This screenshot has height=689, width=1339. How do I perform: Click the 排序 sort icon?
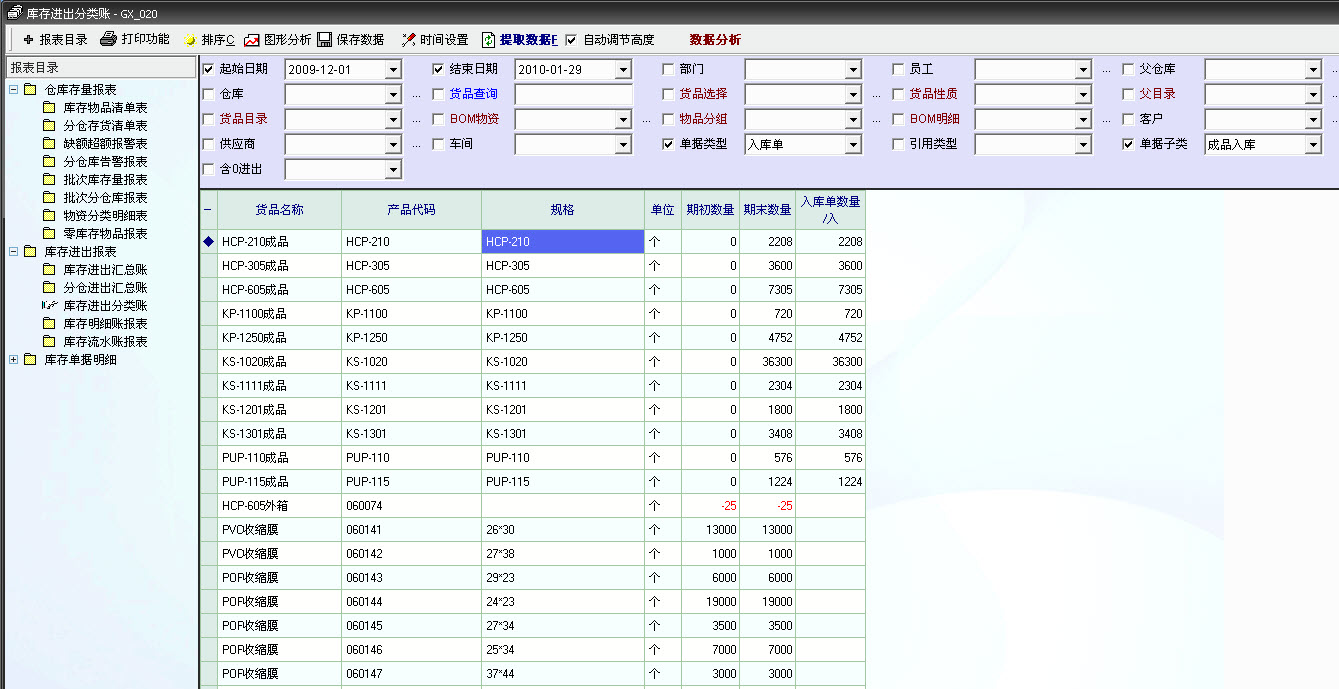[x=190, y=40]
